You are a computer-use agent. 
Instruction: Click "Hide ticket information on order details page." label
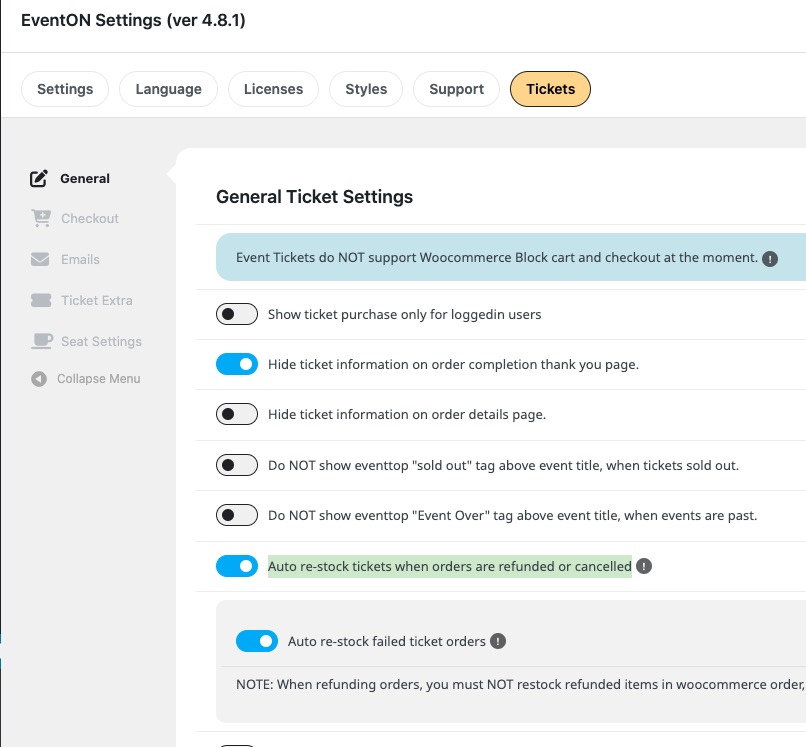pyautogui.click(x=407, y=415)
